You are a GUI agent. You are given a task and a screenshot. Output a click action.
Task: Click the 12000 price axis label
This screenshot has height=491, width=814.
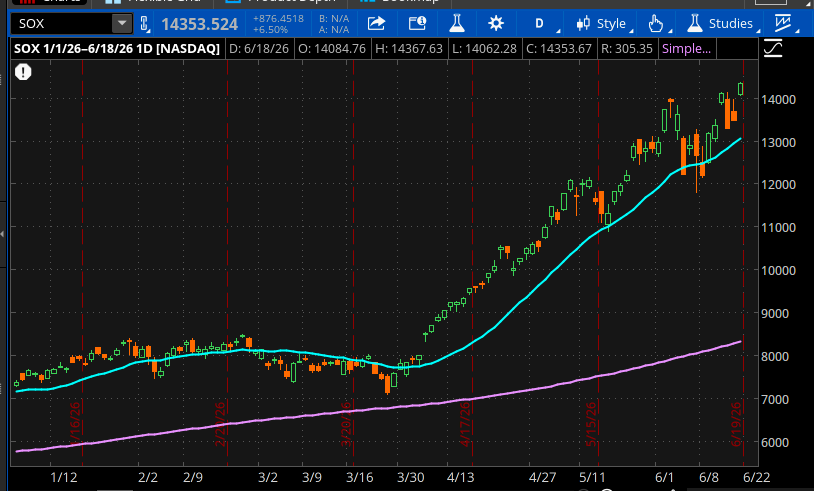click(778, 185)
